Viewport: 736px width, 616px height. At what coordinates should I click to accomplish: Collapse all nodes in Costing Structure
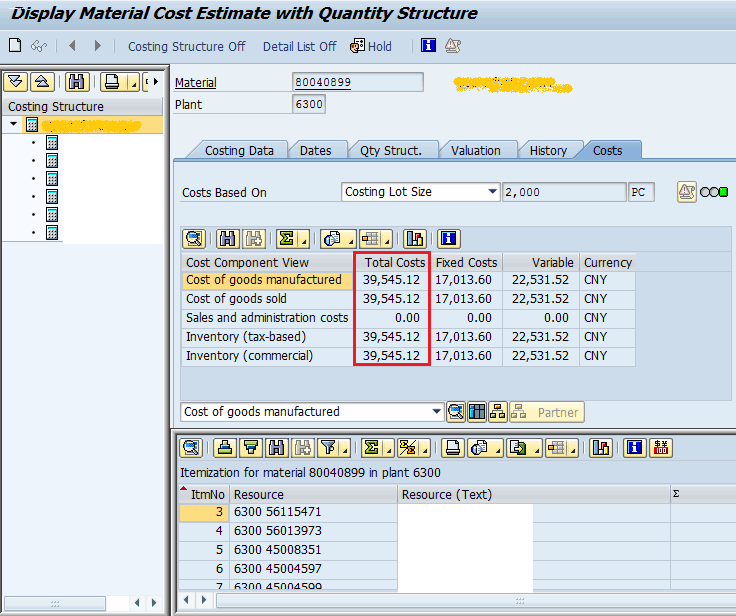click(x=42, y=82)
